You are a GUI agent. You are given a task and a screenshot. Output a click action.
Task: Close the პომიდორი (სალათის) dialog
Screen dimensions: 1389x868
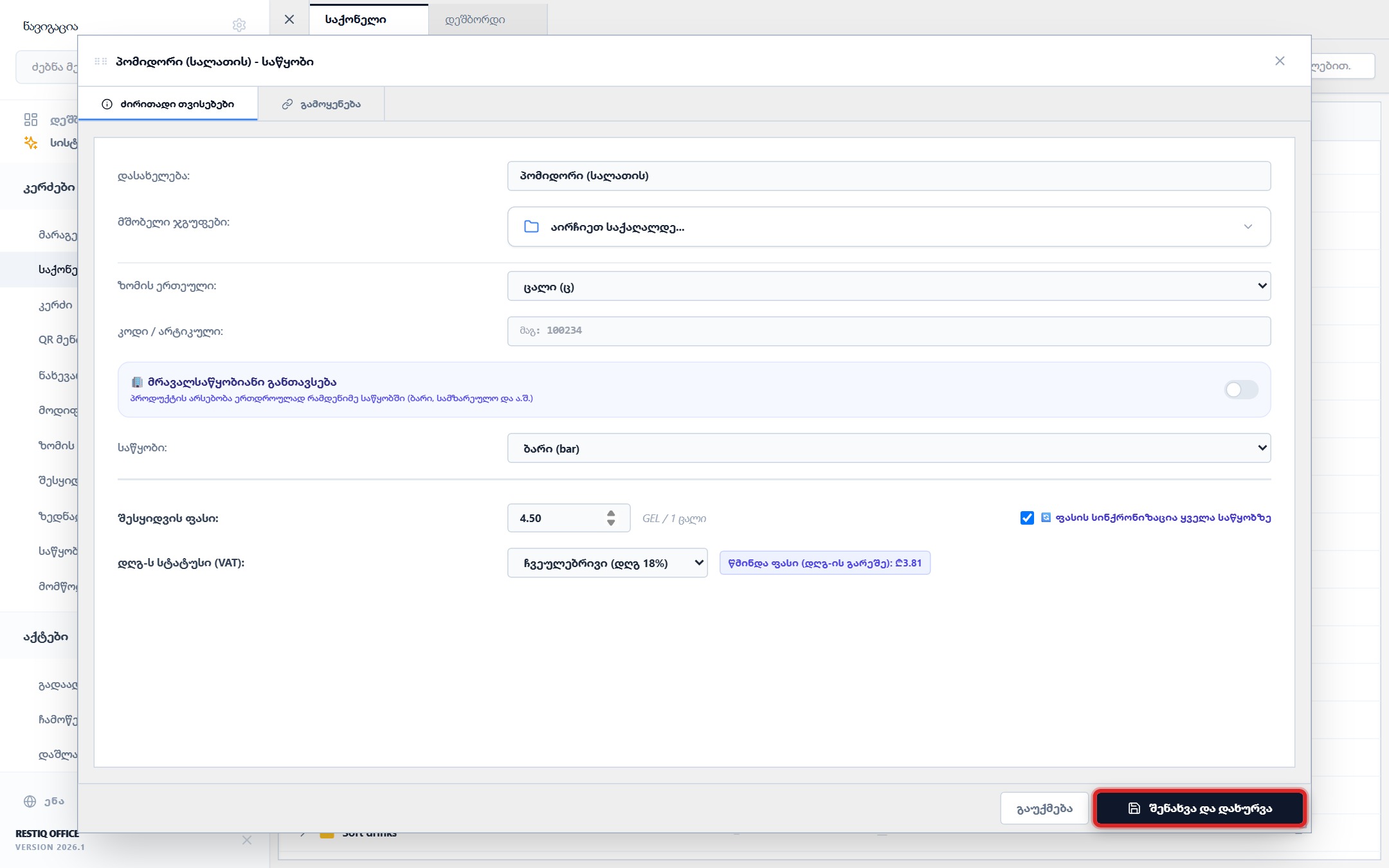tap(1280, 60)
